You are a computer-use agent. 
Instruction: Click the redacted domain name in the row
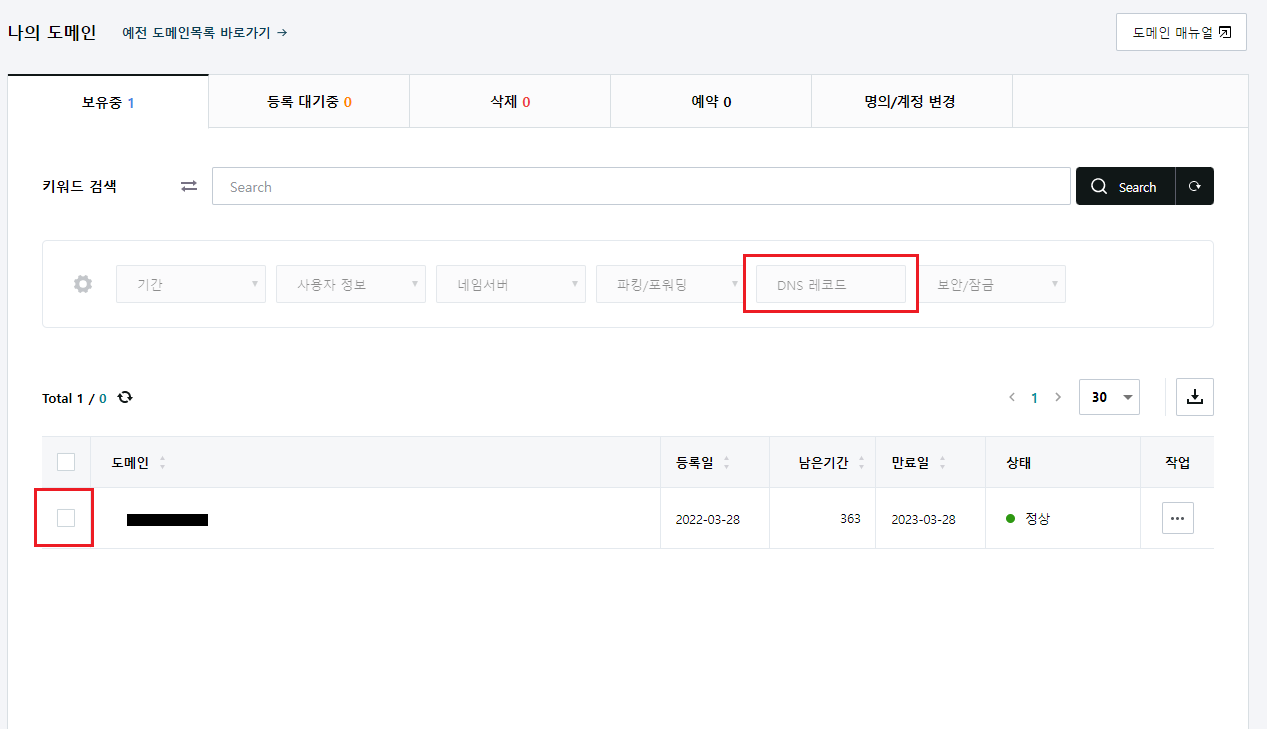[167, 519]
